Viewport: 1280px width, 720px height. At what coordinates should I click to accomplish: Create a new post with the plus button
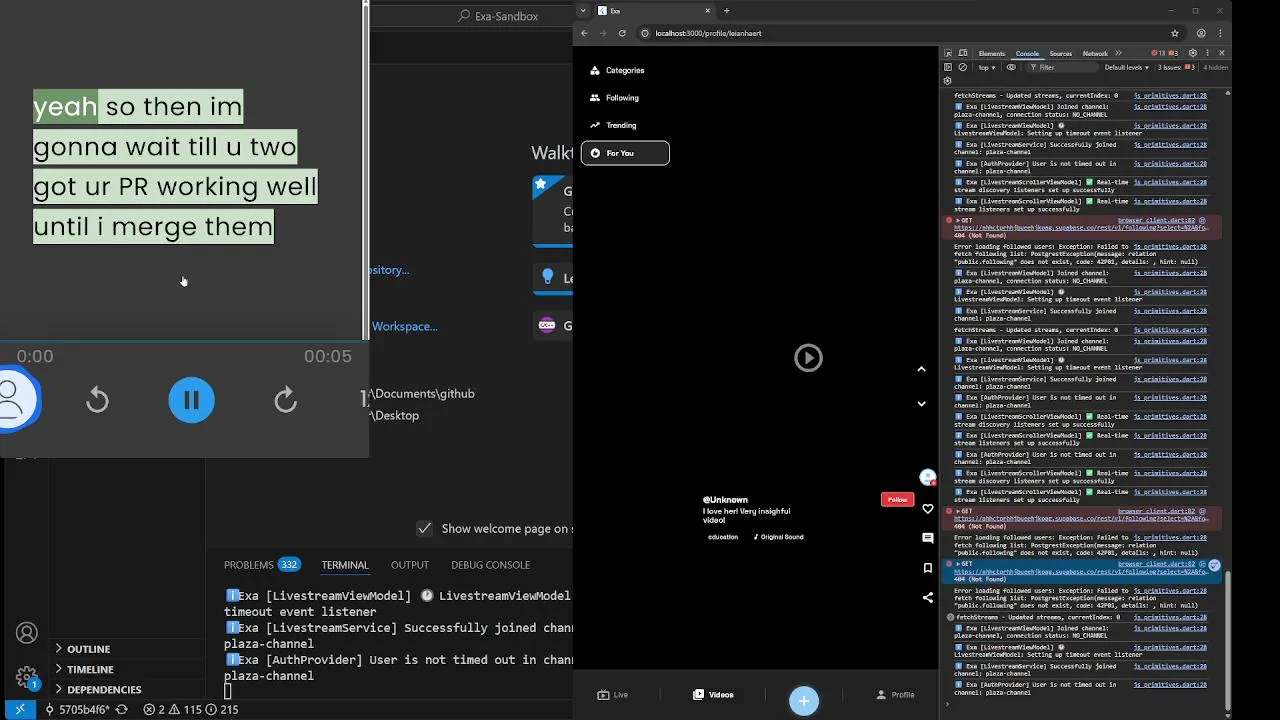click(803, 701)
